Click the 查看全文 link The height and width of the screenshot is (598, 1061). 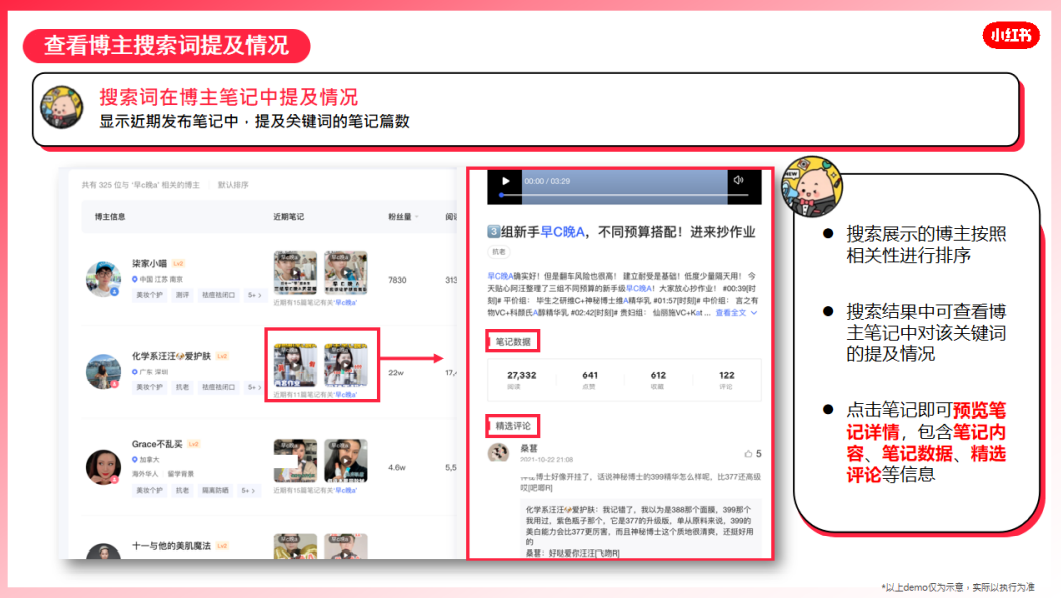pyautogui.click(x=731, y=313)
